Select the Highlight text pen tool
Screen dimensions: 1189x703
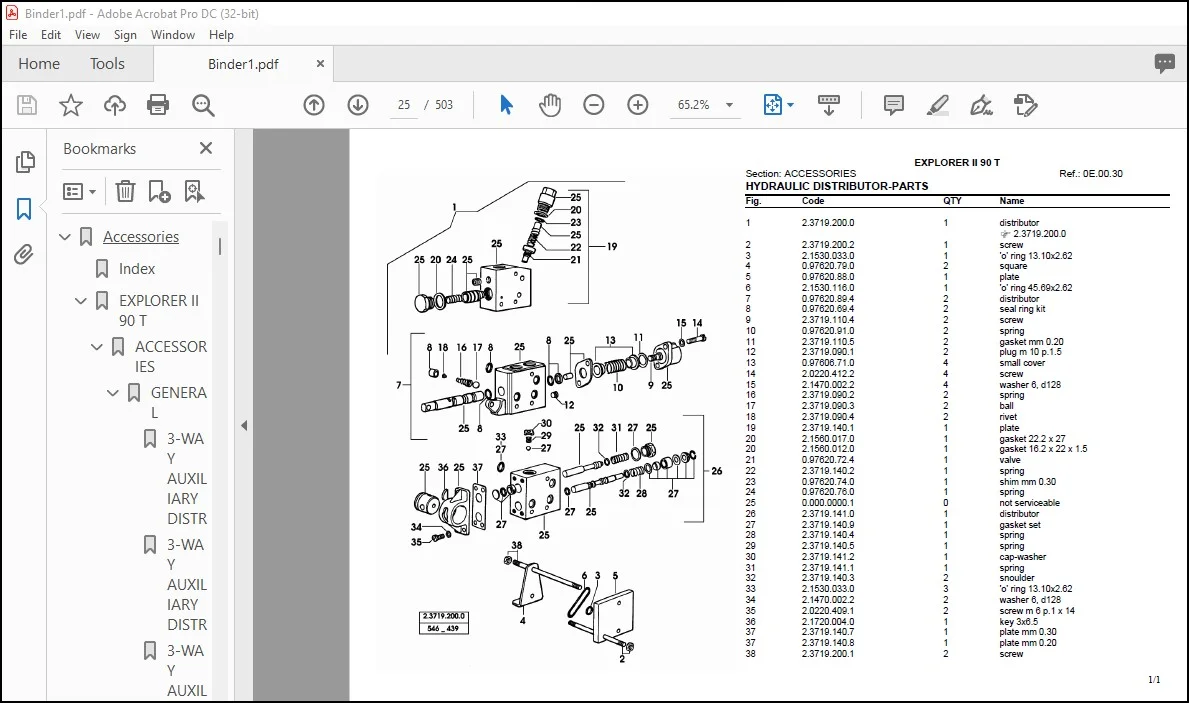pos(938,105)
